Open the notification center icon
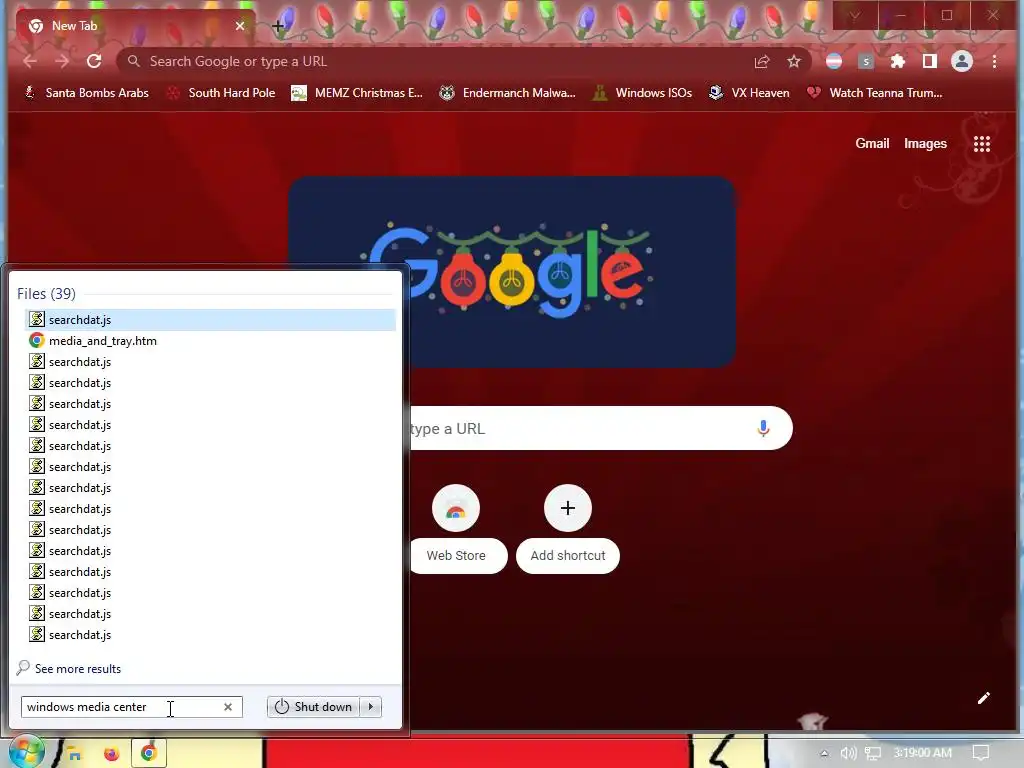 coord(981,753)
